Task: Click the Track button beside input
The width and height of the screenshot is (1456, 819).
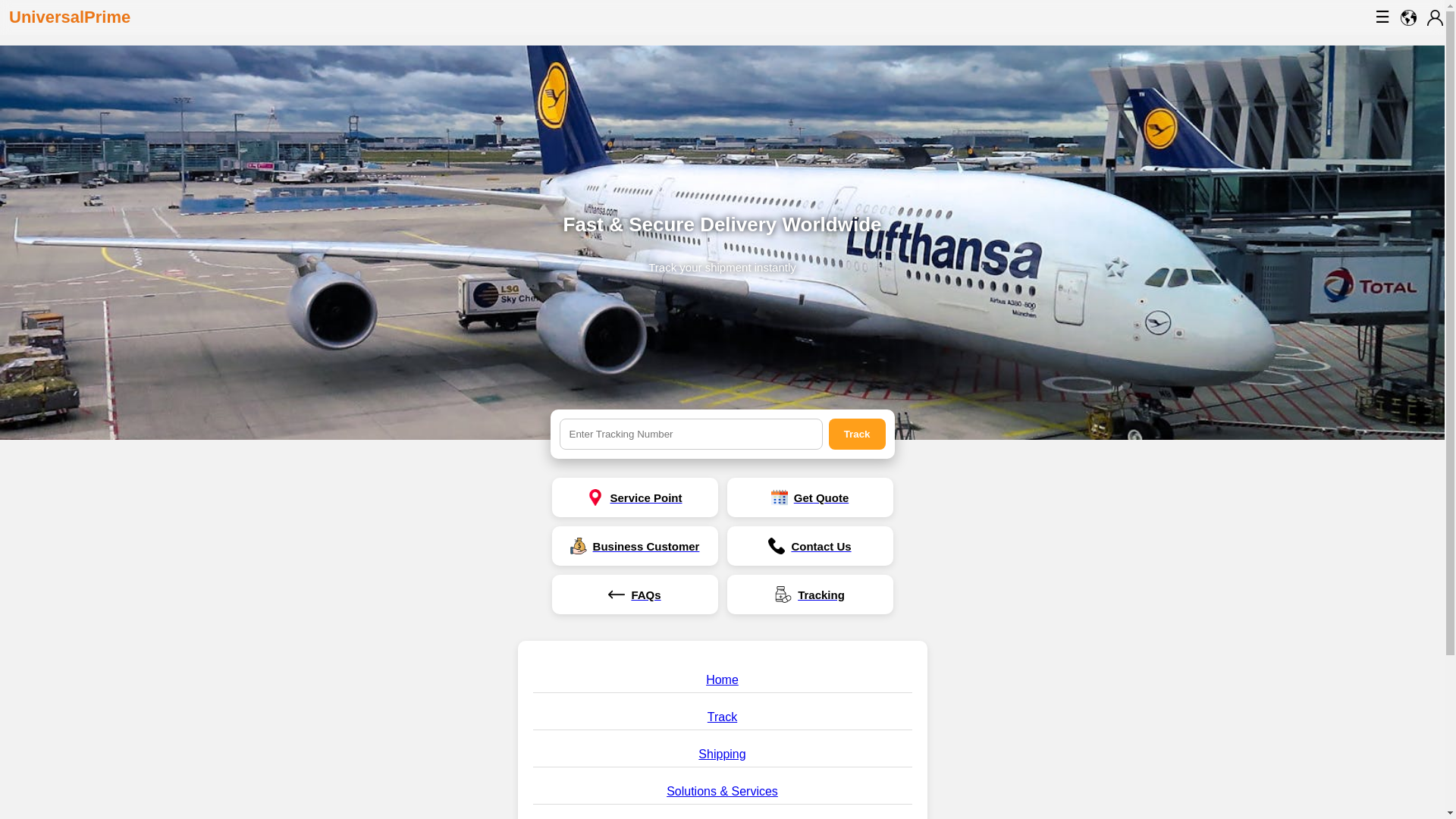Action: click(x=857, y=434)
